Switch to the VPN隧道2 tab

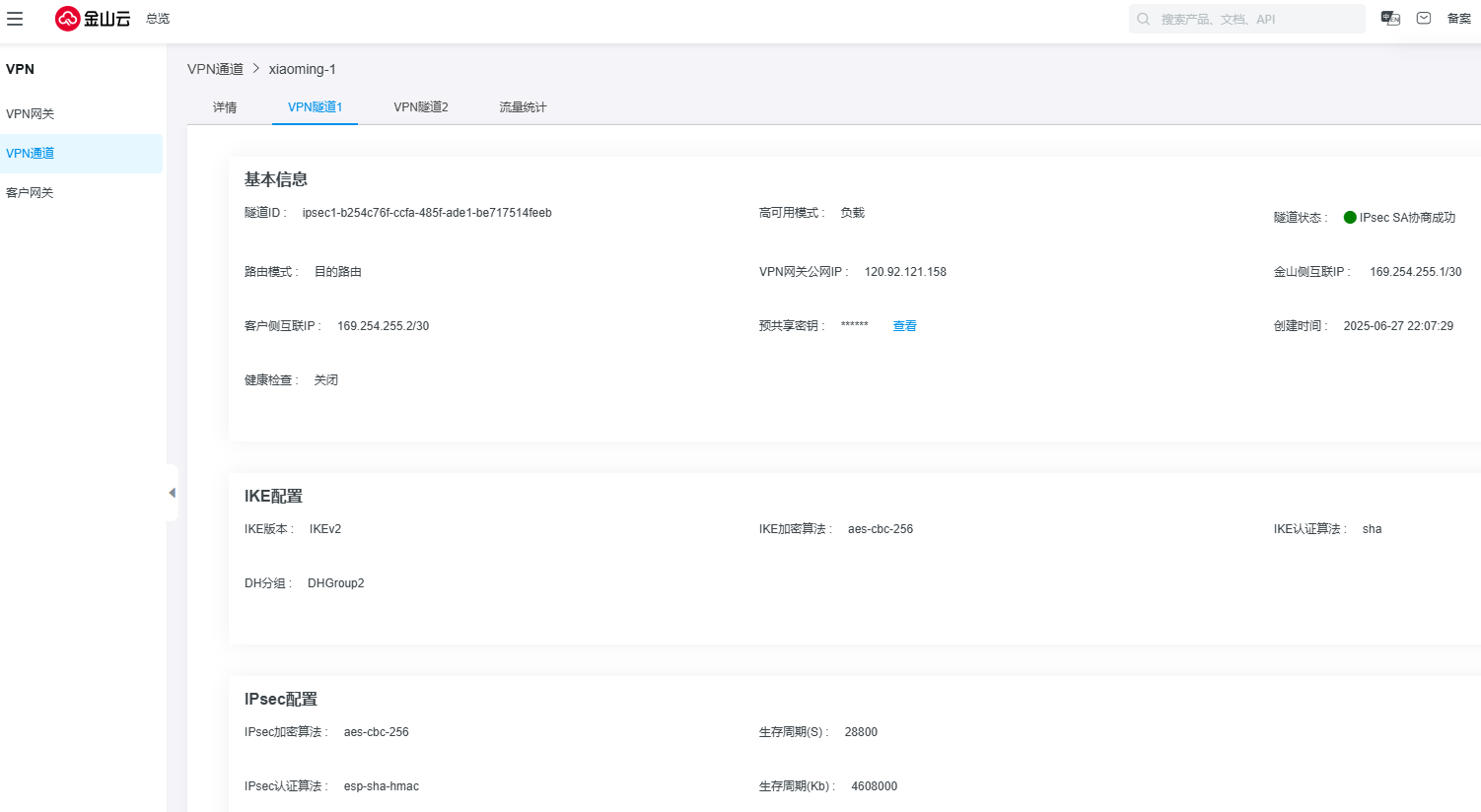[x=421, y=107]
